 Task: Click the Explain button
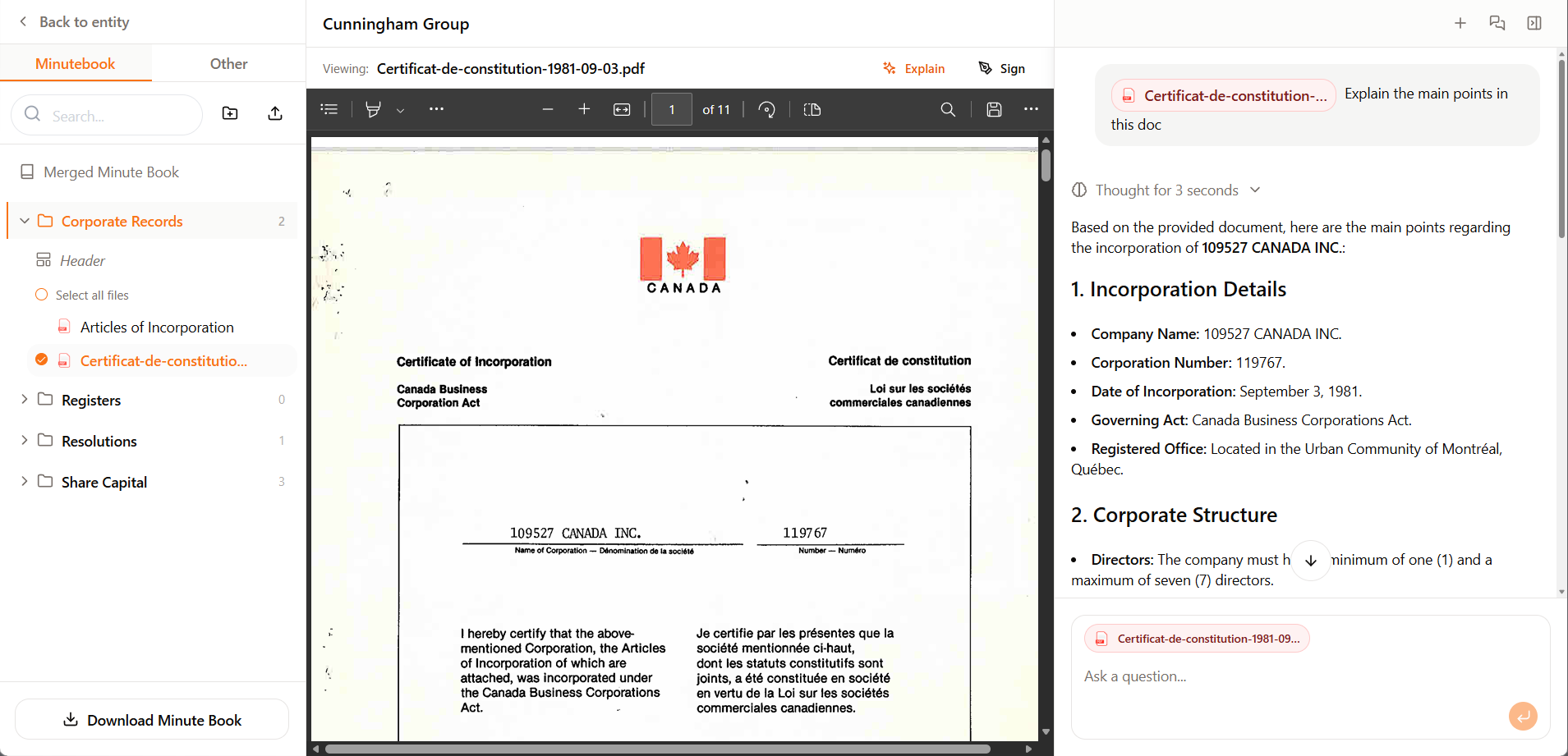click(913, 69)
